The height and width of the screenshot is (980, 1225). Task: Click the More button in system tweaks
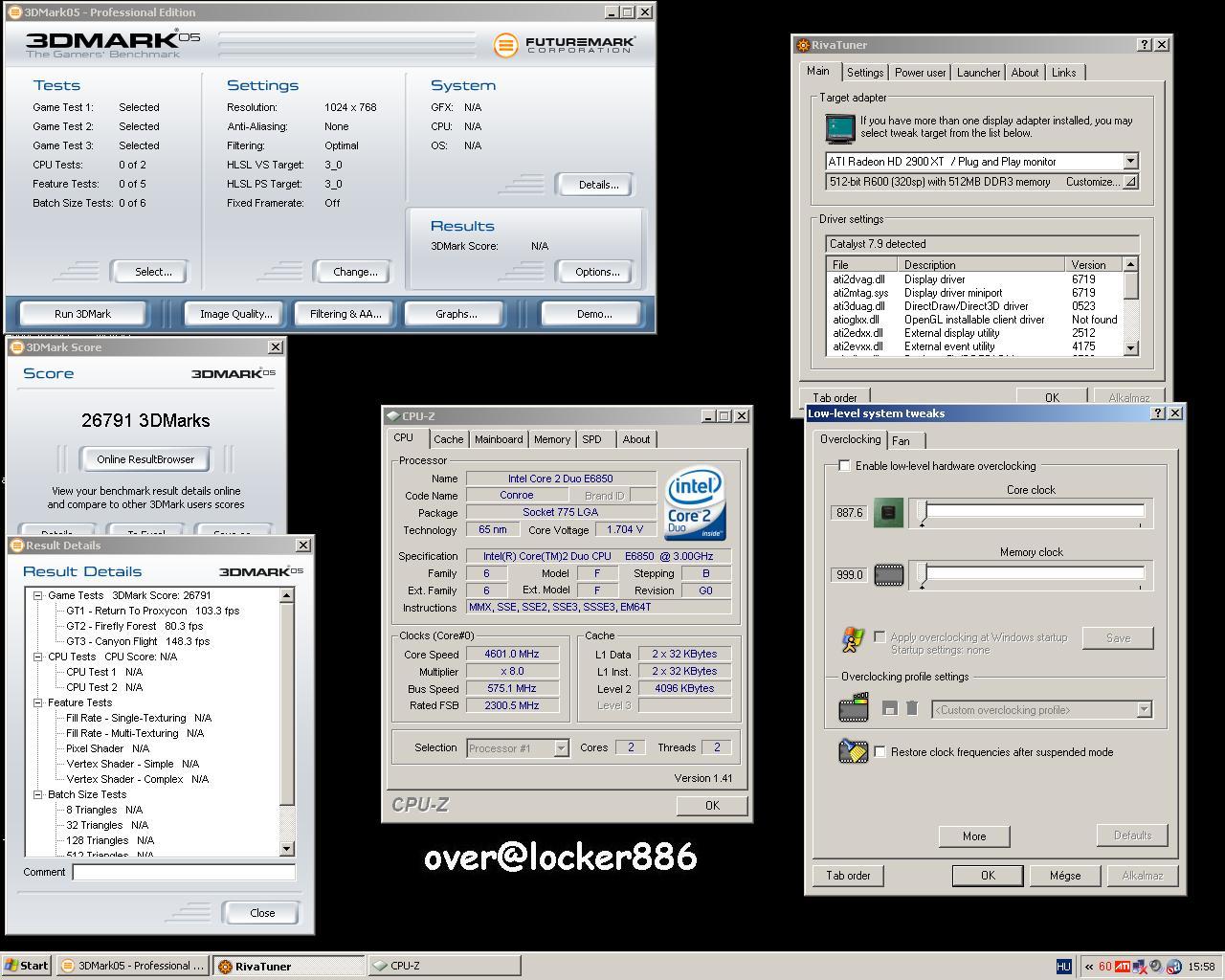coord(974,836)
